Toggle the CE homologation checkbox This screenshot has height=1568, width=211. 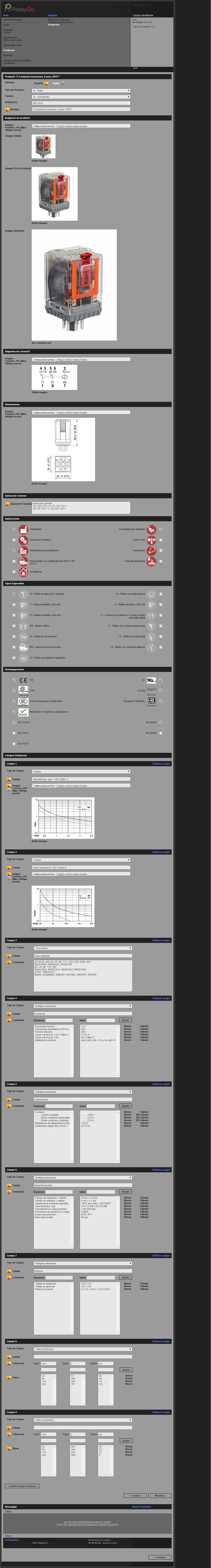coord(14,680)
